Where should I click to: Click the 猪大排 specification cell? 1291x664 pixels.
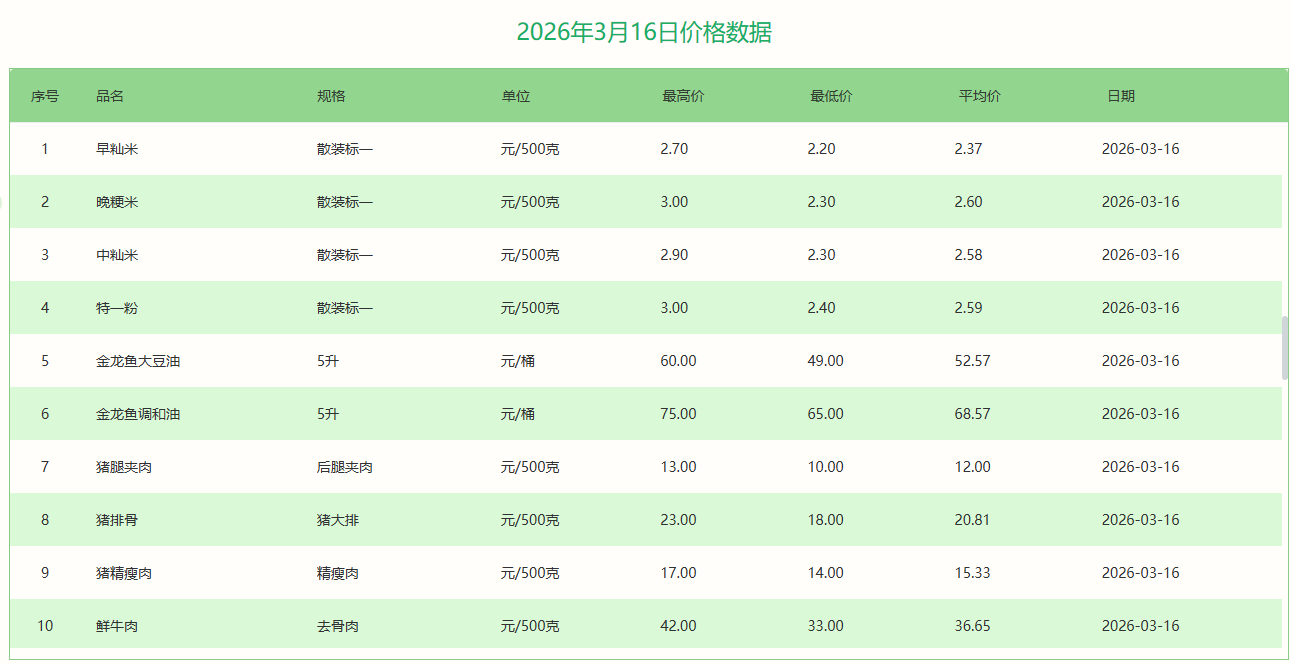[x=338, y=520]
